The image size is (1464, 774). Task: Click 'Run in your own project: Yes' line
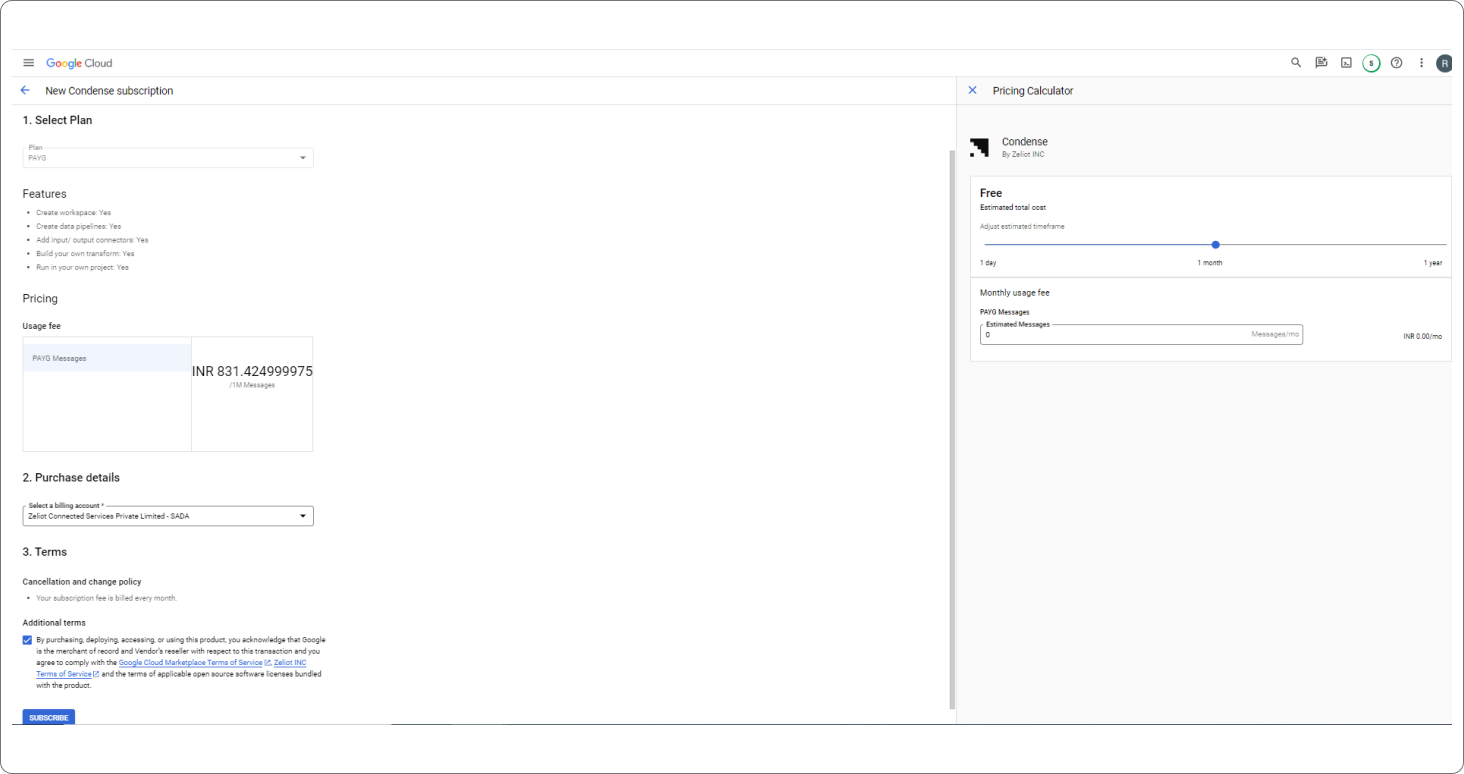(x=82, y=267)
